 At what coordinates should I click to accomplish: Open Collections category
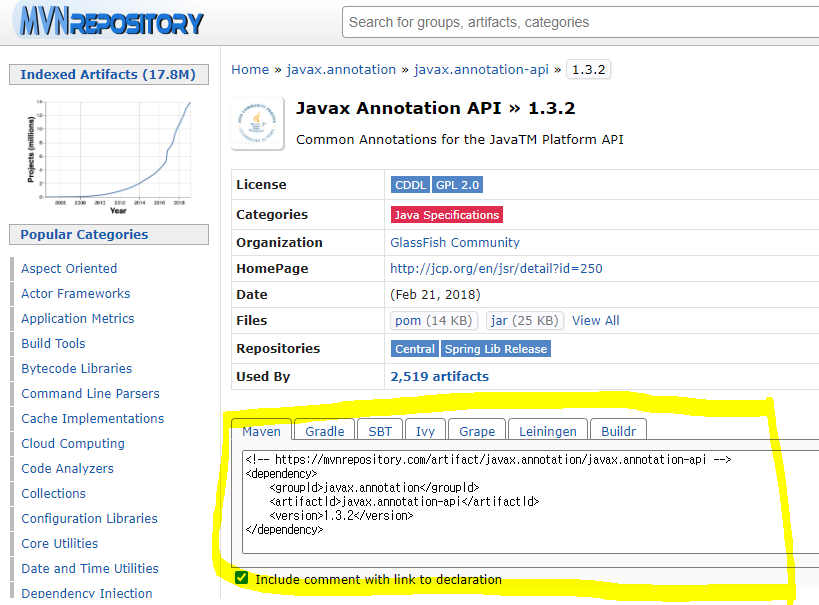[53, 494]
